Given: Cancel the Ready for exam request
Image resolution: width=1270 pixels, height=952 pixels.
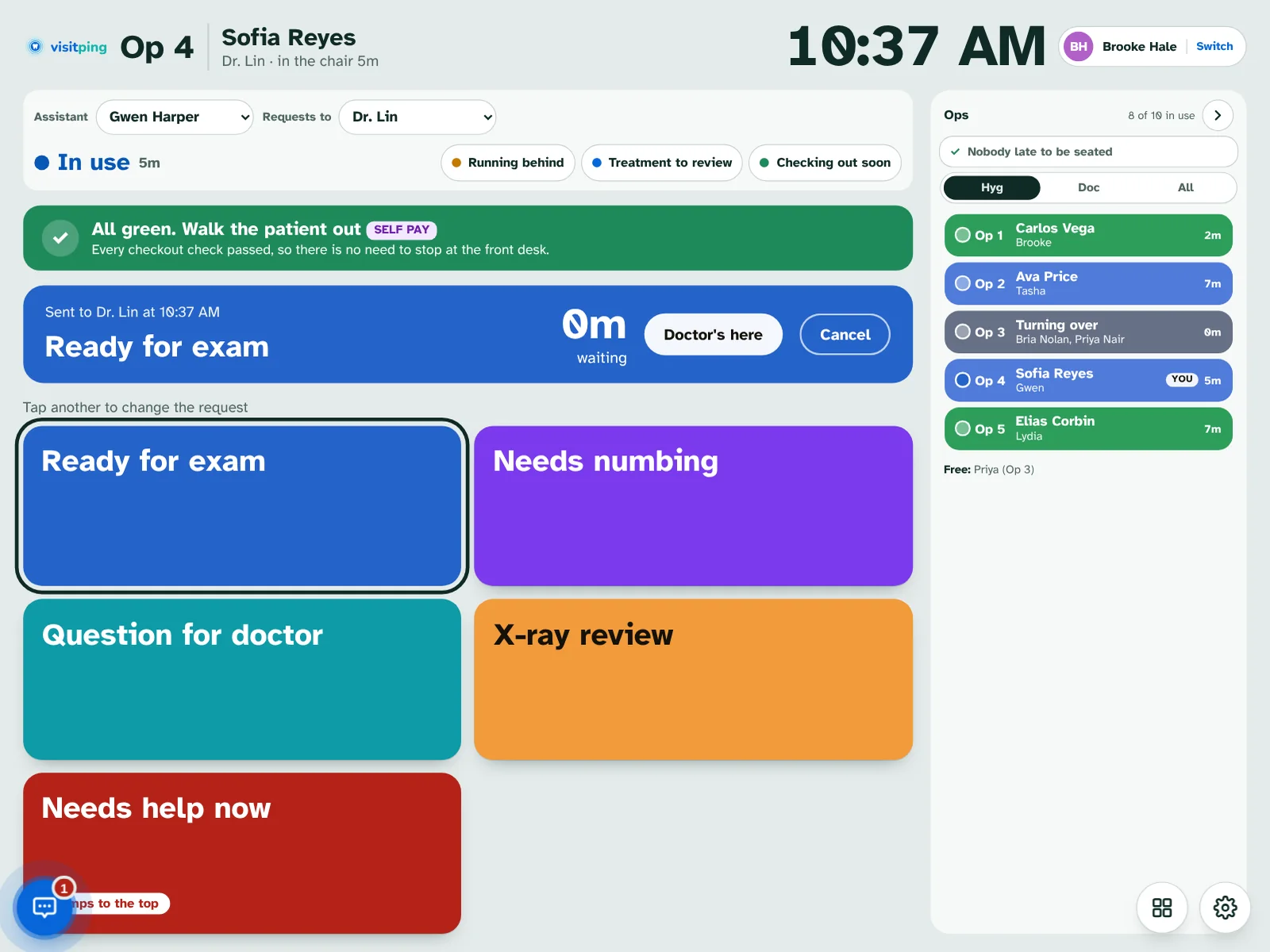Looking at the screenshot, I should [x=845, y=335].
